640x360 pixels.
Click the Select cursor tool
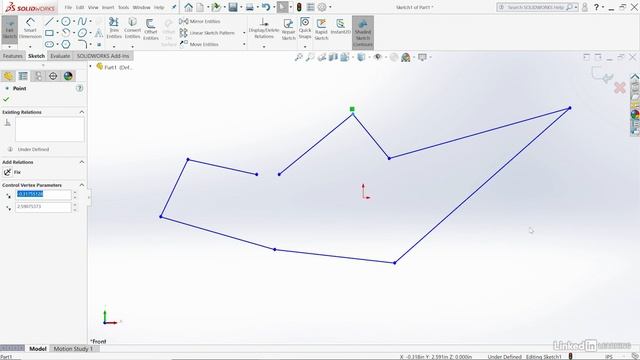pos(282,7)
